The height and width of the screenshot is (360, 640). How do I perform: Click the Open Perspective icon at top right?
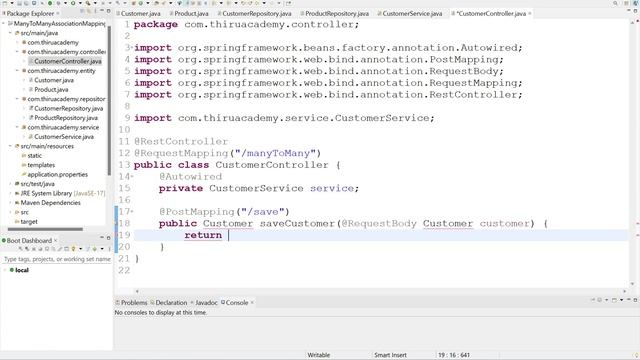(x=627, y=3)
